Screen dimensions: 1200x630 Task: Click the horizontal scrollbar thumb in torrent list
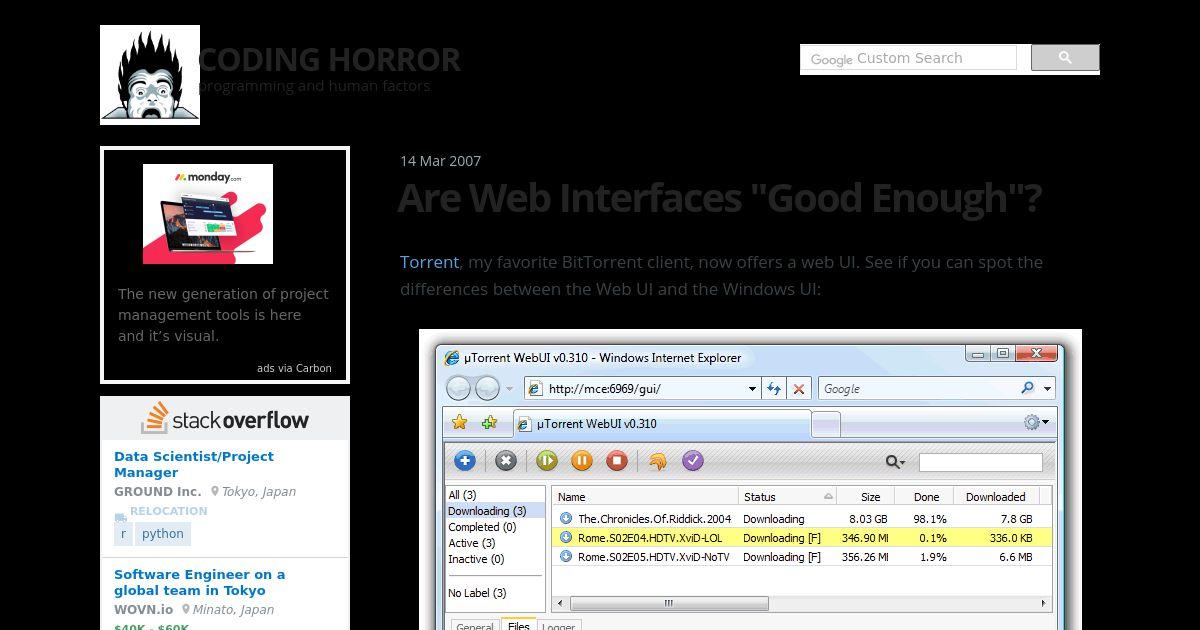click(669, 604)
